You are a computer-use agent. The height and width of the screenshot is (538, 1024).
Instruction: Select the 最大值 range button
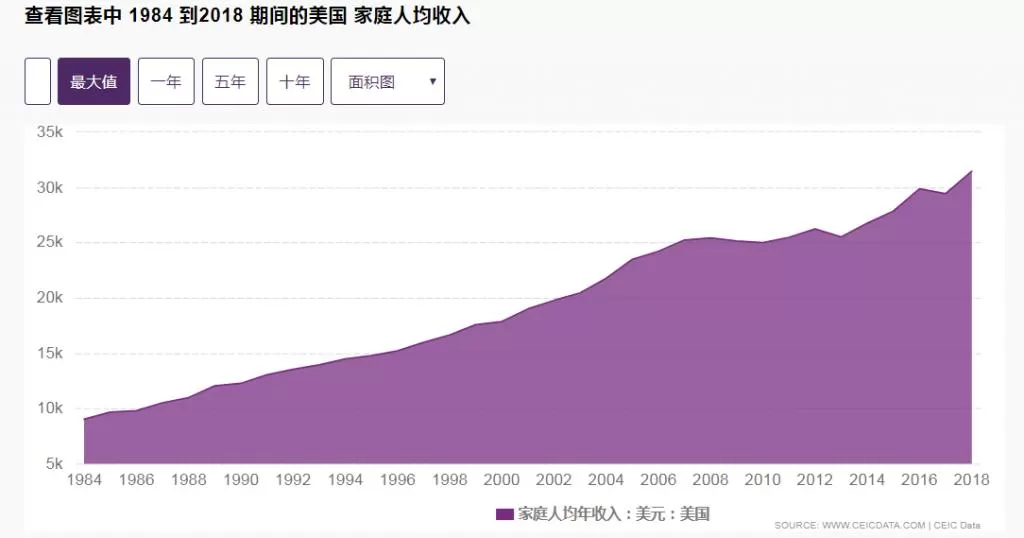93,82
